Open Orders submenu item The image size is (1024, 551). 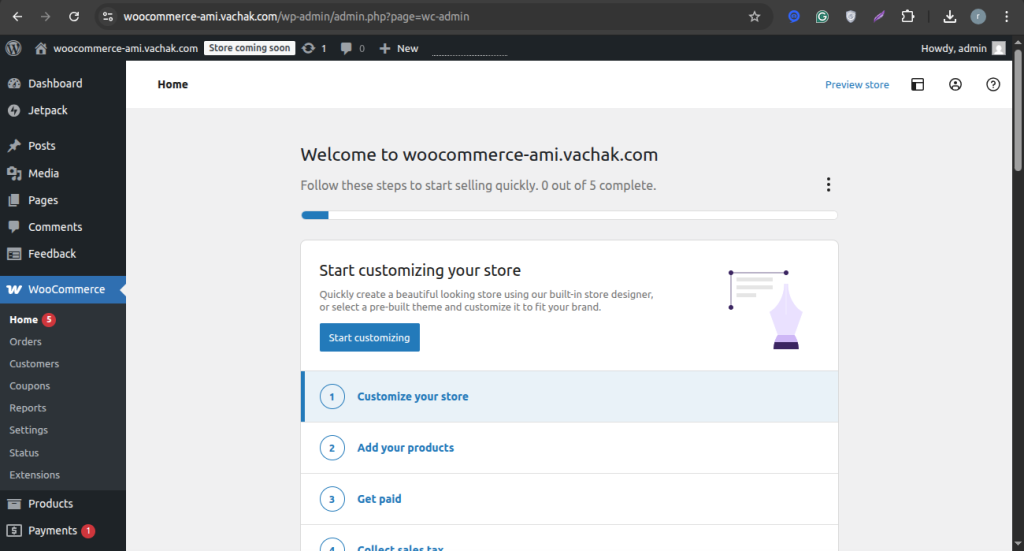point(25,341)
